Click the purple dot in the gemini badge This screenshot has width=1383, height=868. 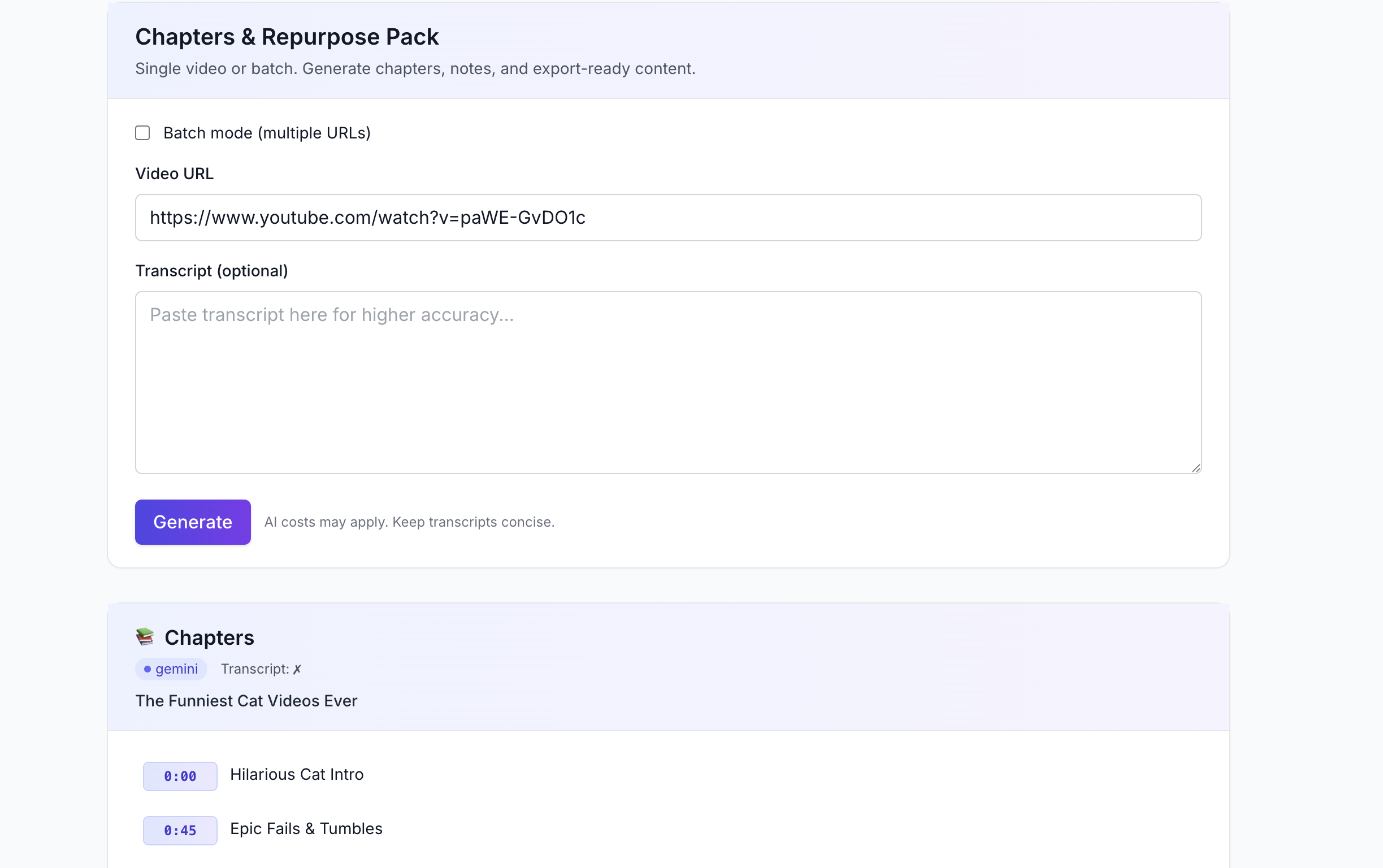[x=148, y=669]
